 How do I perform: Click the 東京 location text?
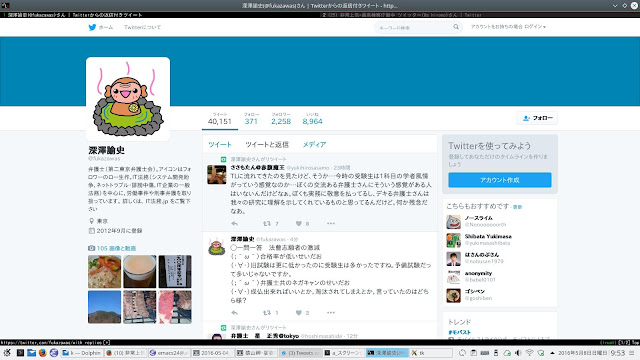(x=102, y=221)
